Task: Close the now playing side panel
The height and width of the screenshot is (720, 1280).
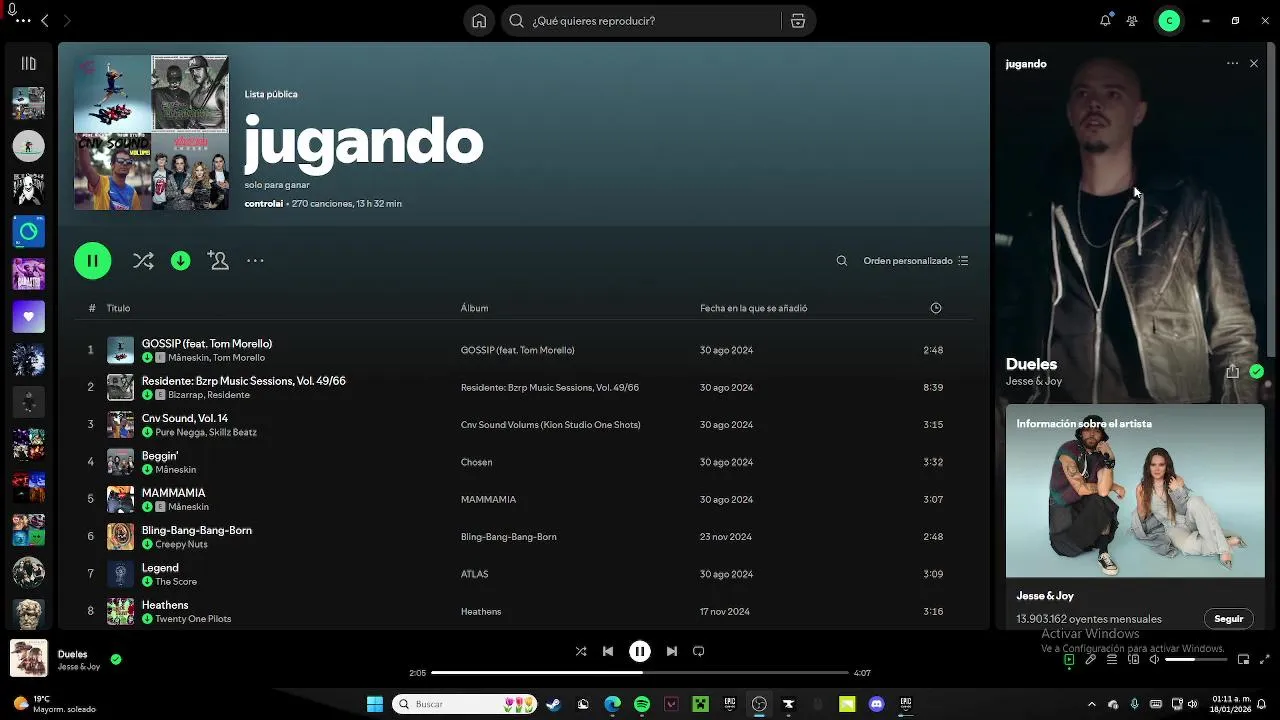Action: pos(1254,63)
